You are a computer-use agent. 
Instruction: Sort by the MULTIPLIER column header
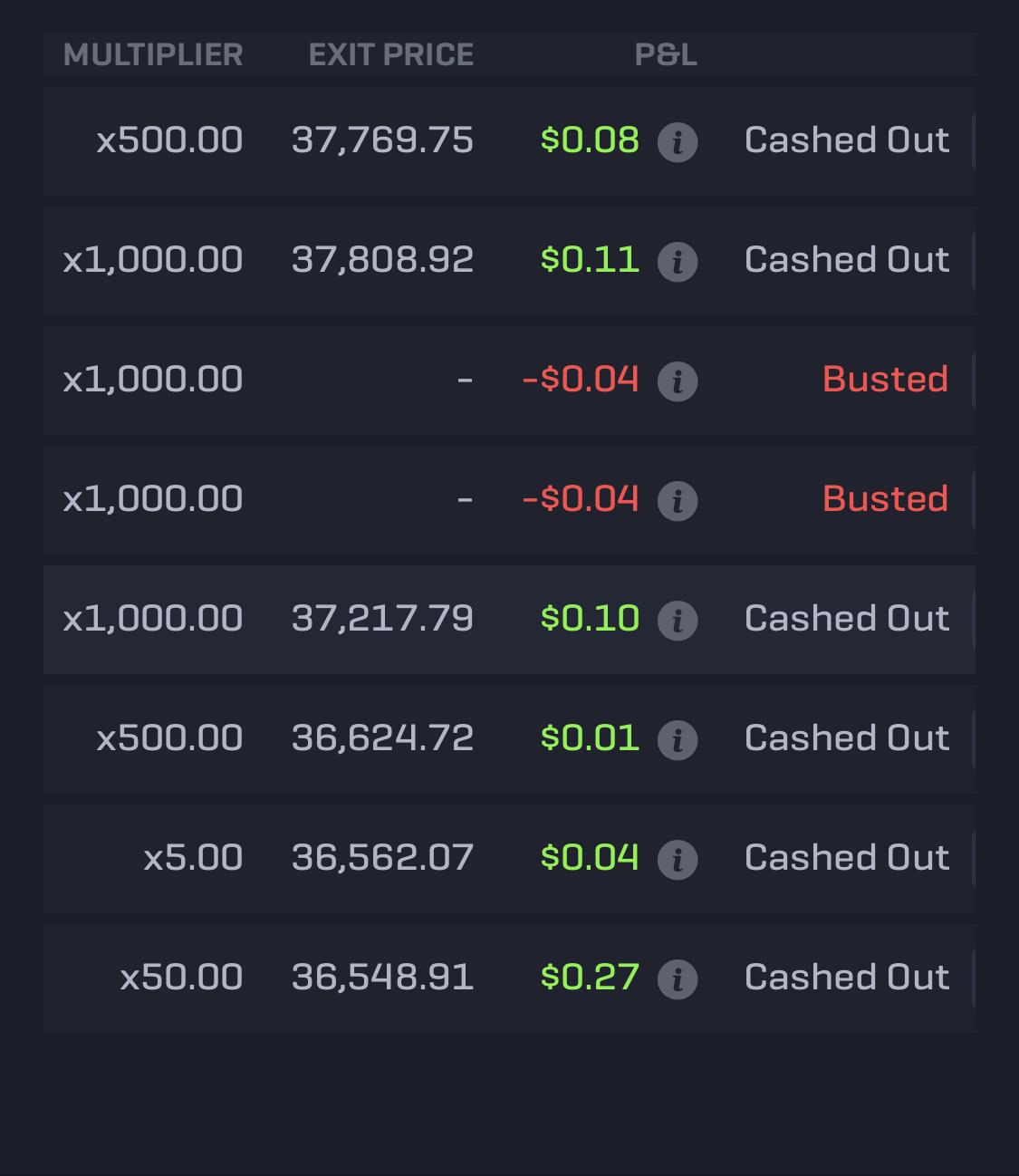pyautogui.click(x=153, y=55)
